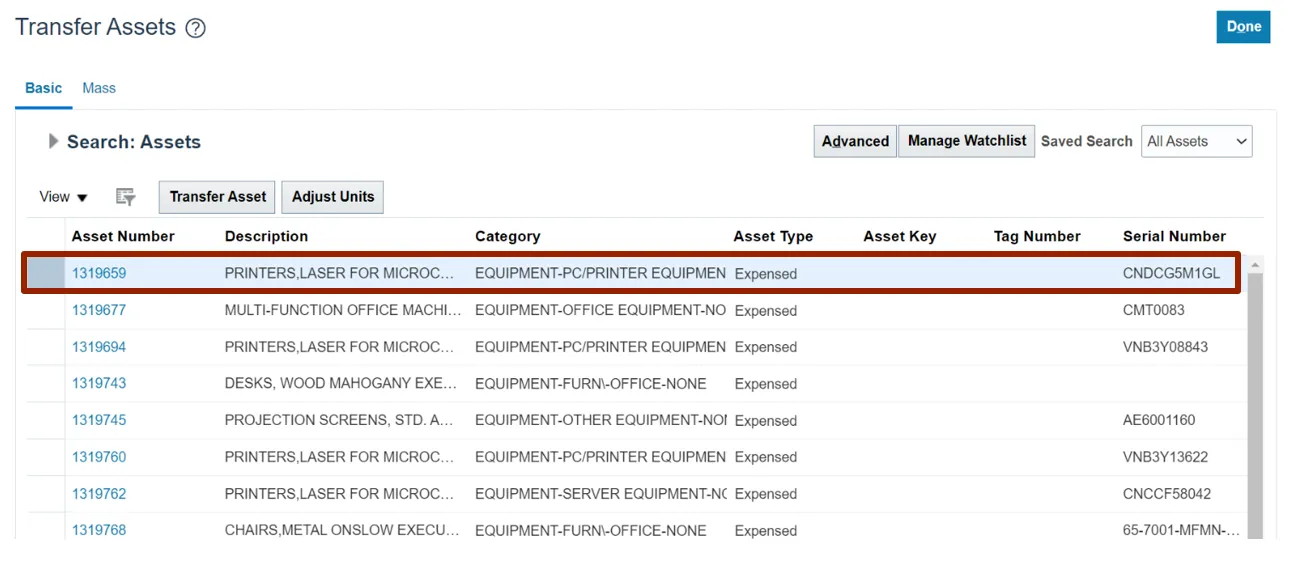This screenshot has width=1289, height=575.
Task: Select the Basic tab
Action: (x=43, y=88)
